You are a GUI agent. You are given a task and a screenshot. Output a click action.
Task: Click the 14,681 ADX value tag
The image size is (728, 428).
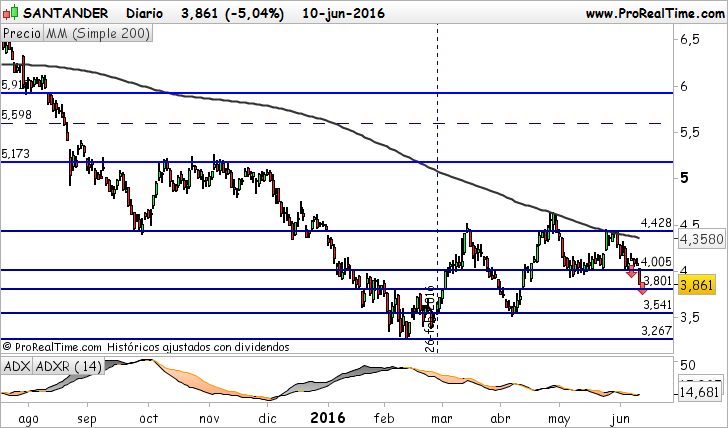click(699, 392)
